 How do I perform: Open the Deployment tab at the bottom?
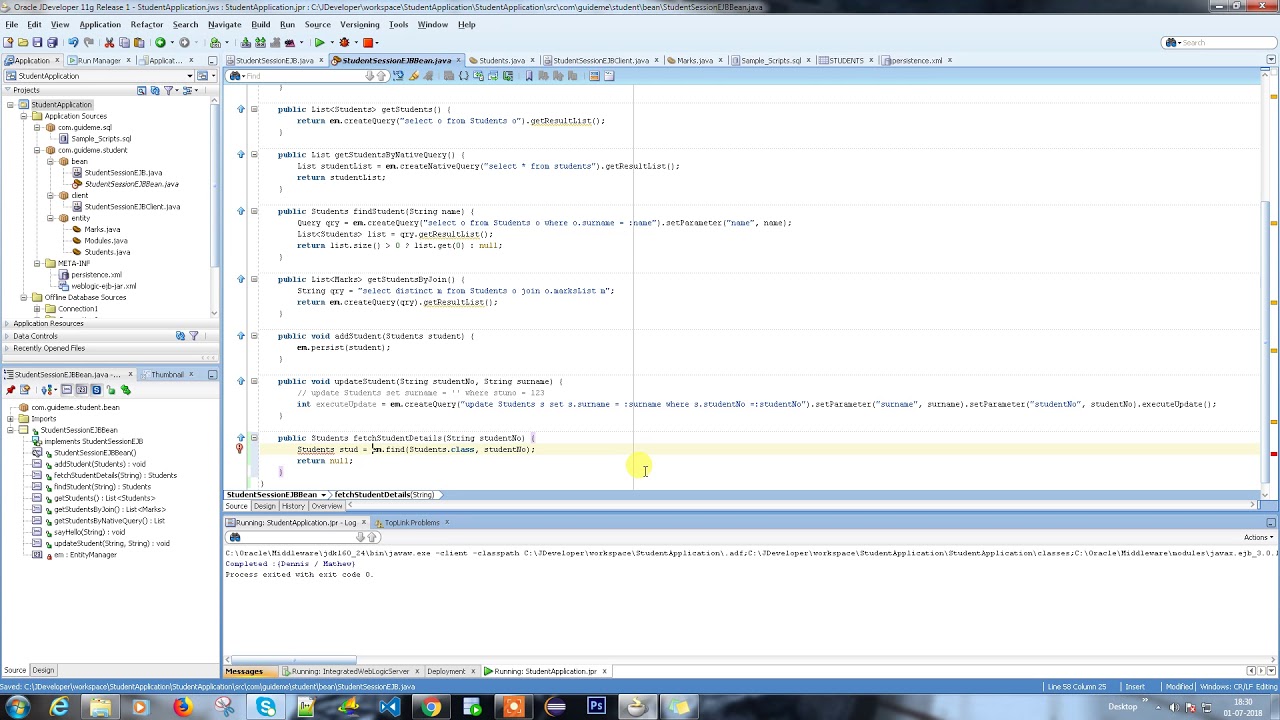click(446, 671)
